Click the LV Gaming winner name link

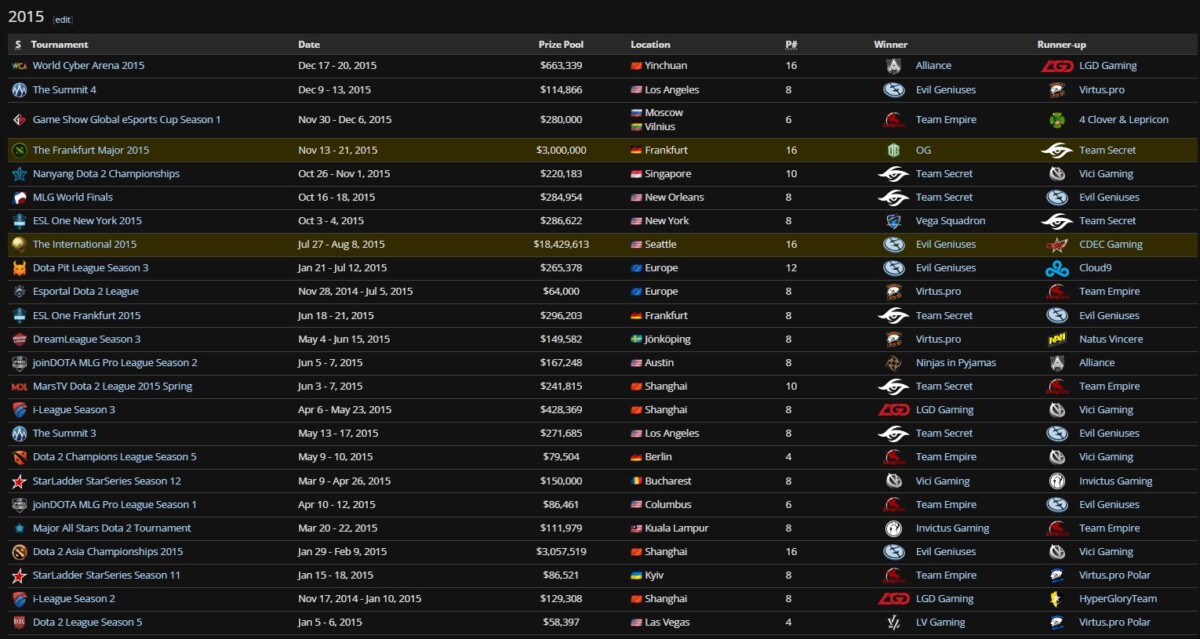coord(940,622)
